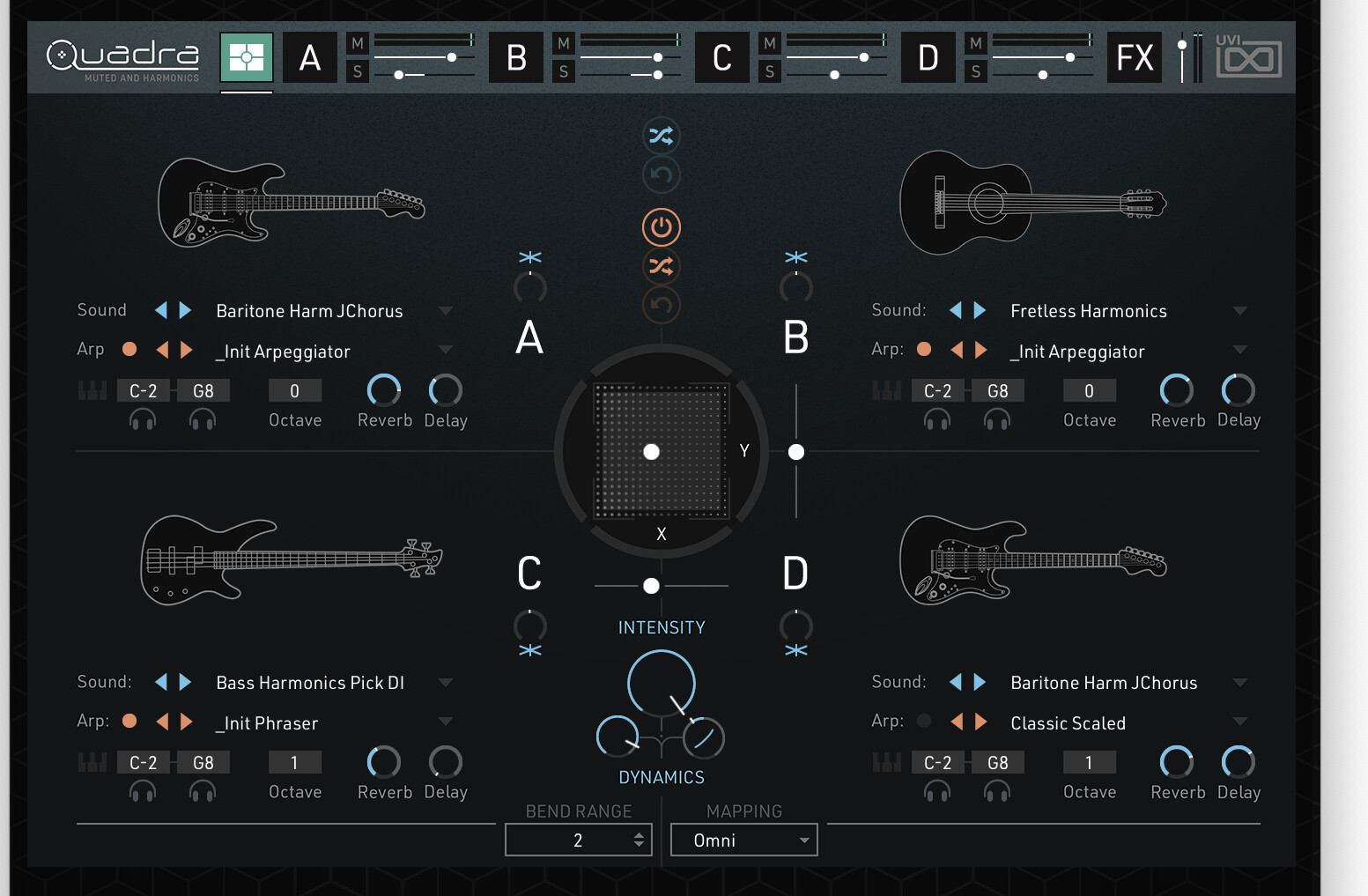
Task: Click the Octave value field in layer C
Action: tap(295, 762)
